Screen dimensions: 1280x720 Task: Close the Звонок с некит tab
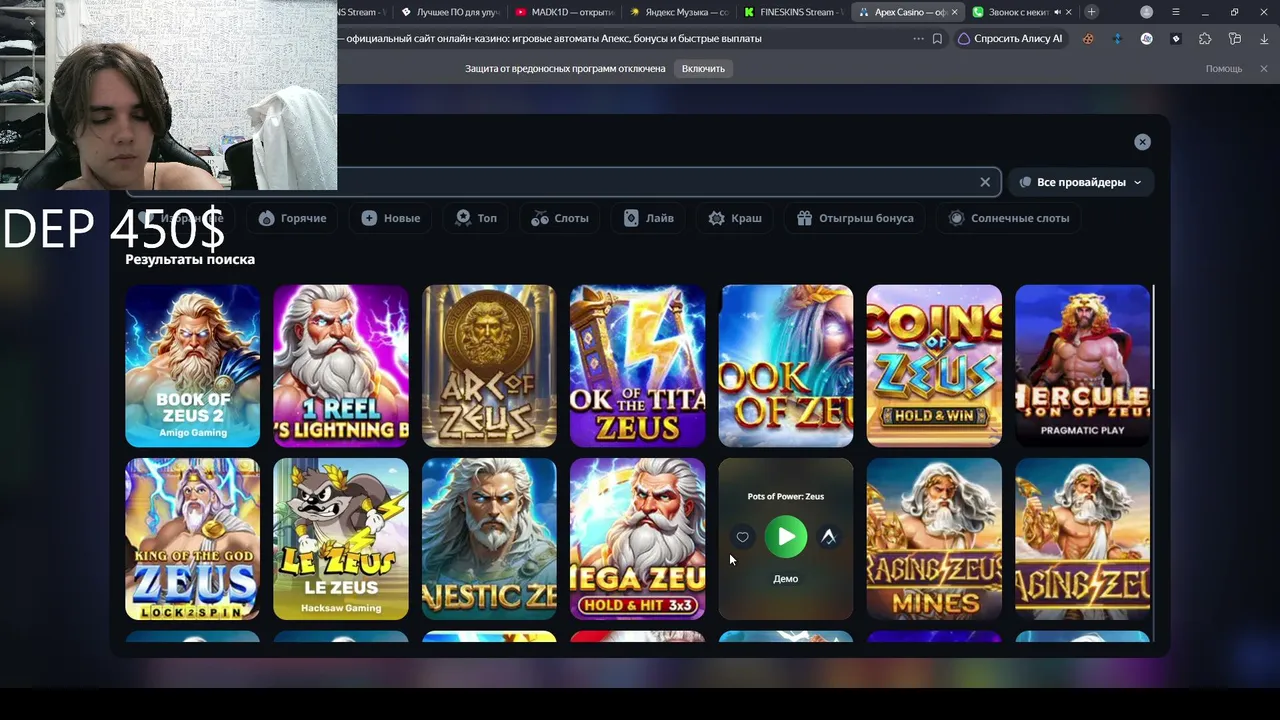pyautogui.click(x=1069, y=12)
